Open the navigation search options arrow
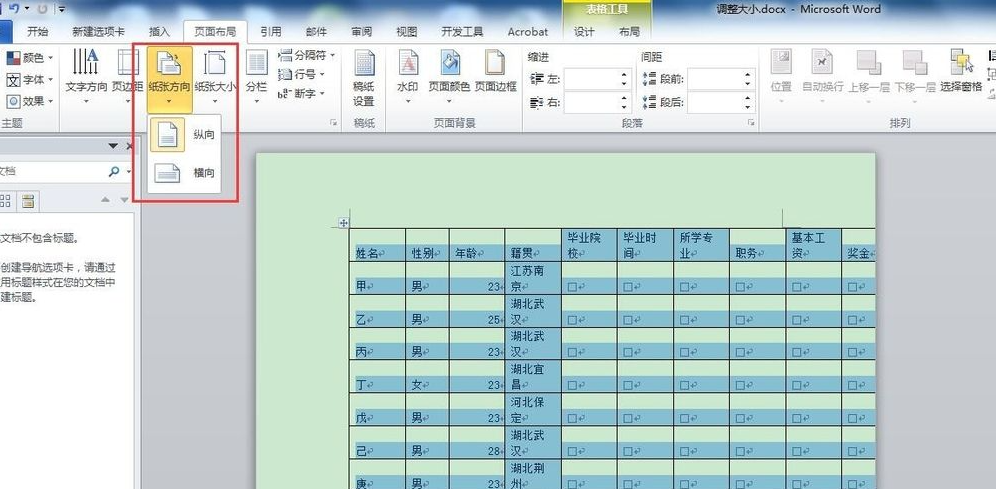Image resolution: width=996 pixels, height=489 pixels. [x=129, y=171]
